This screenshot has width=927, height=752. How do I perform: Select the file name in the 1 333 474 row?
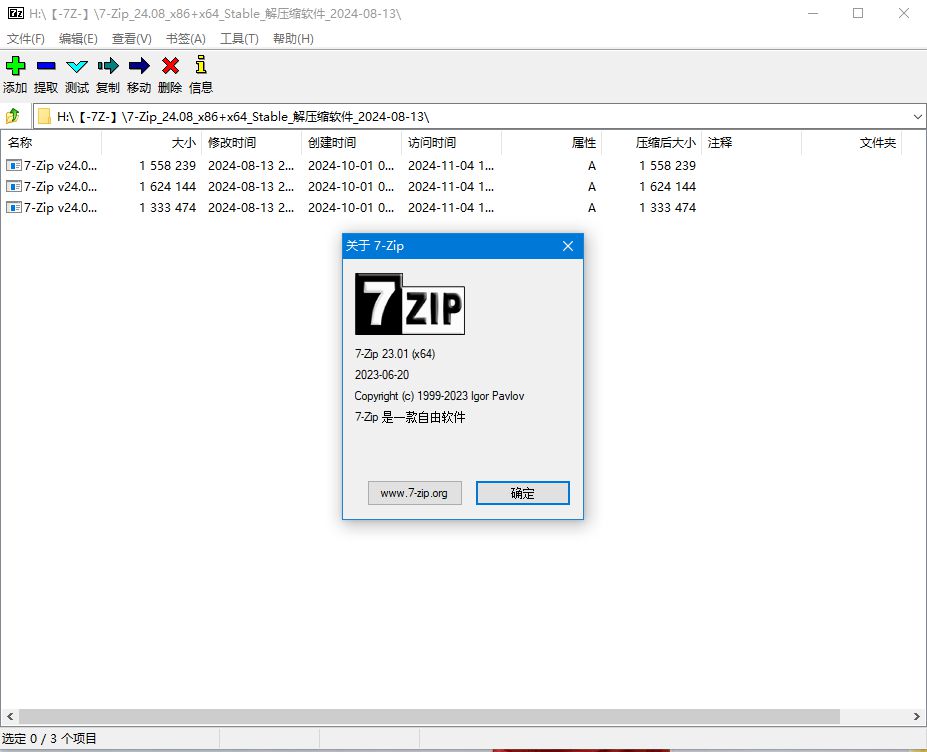pos(60,208)
